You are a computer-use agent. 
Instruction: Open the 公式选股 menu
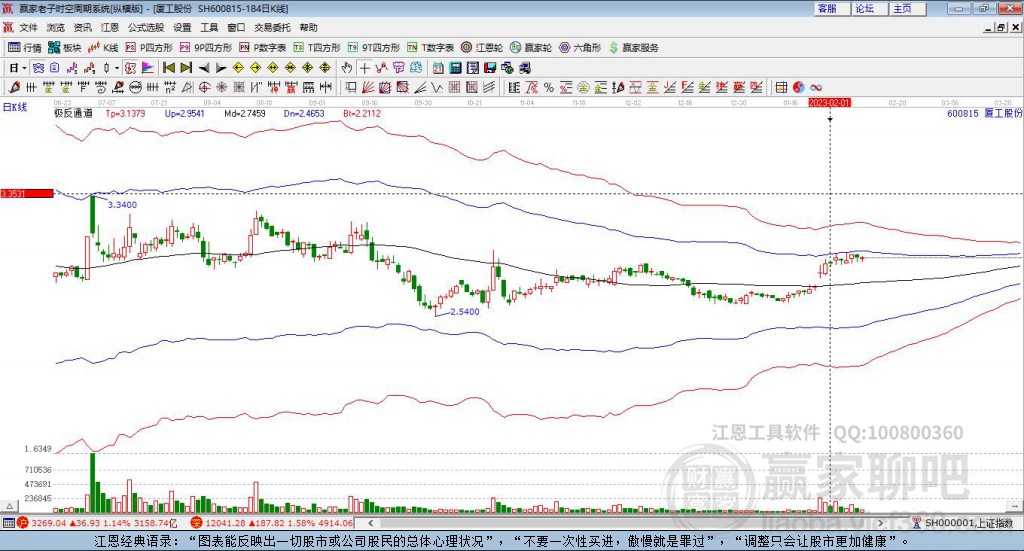(146, 27)
